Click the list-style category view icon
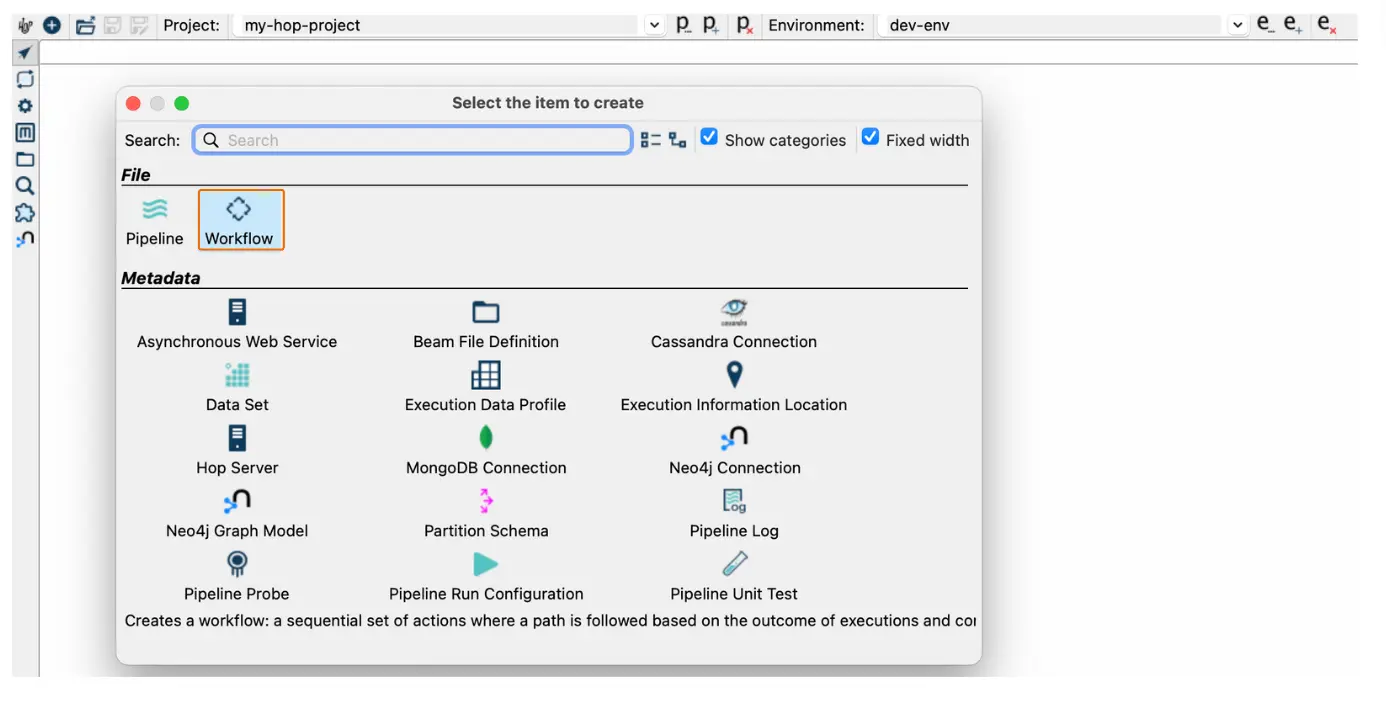 (651, 140)
